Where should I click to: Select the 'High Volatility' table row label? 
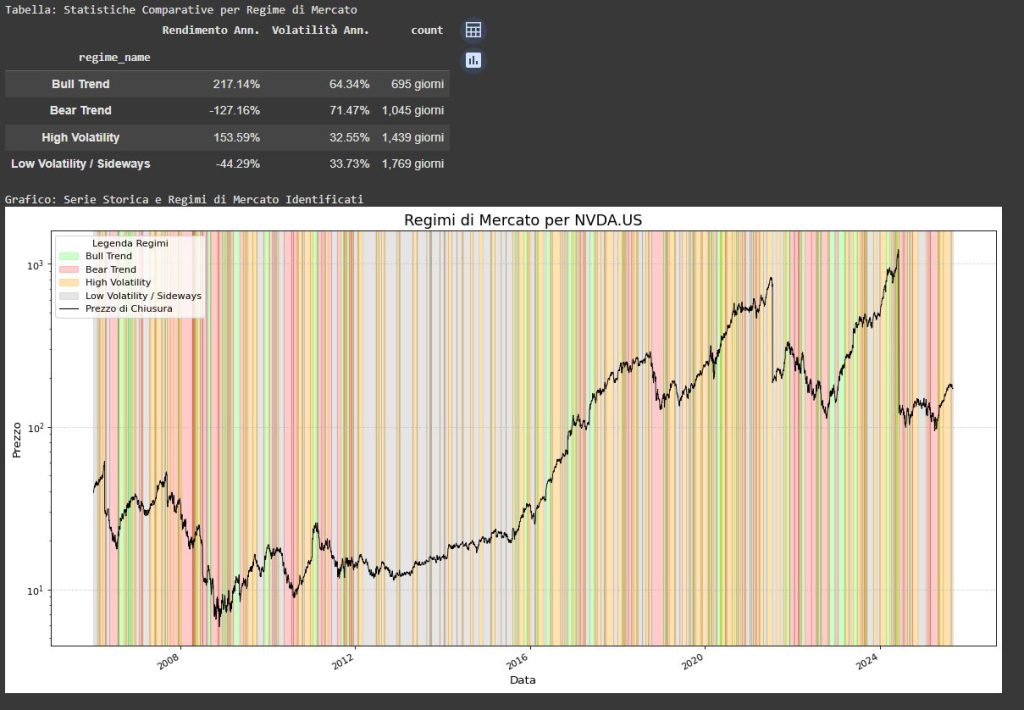click(80, 138)
